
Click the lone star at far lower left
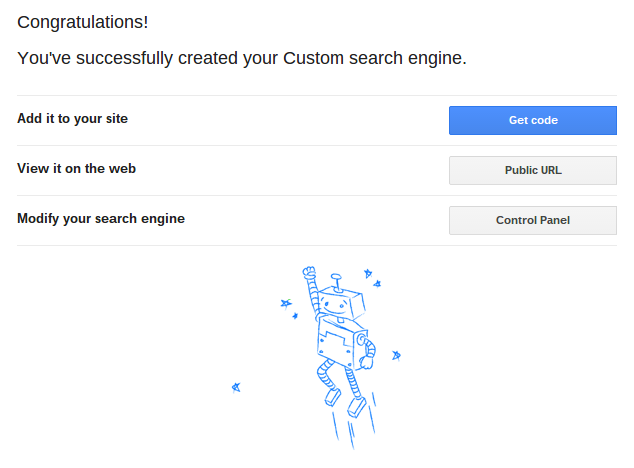tap(236, 388)
